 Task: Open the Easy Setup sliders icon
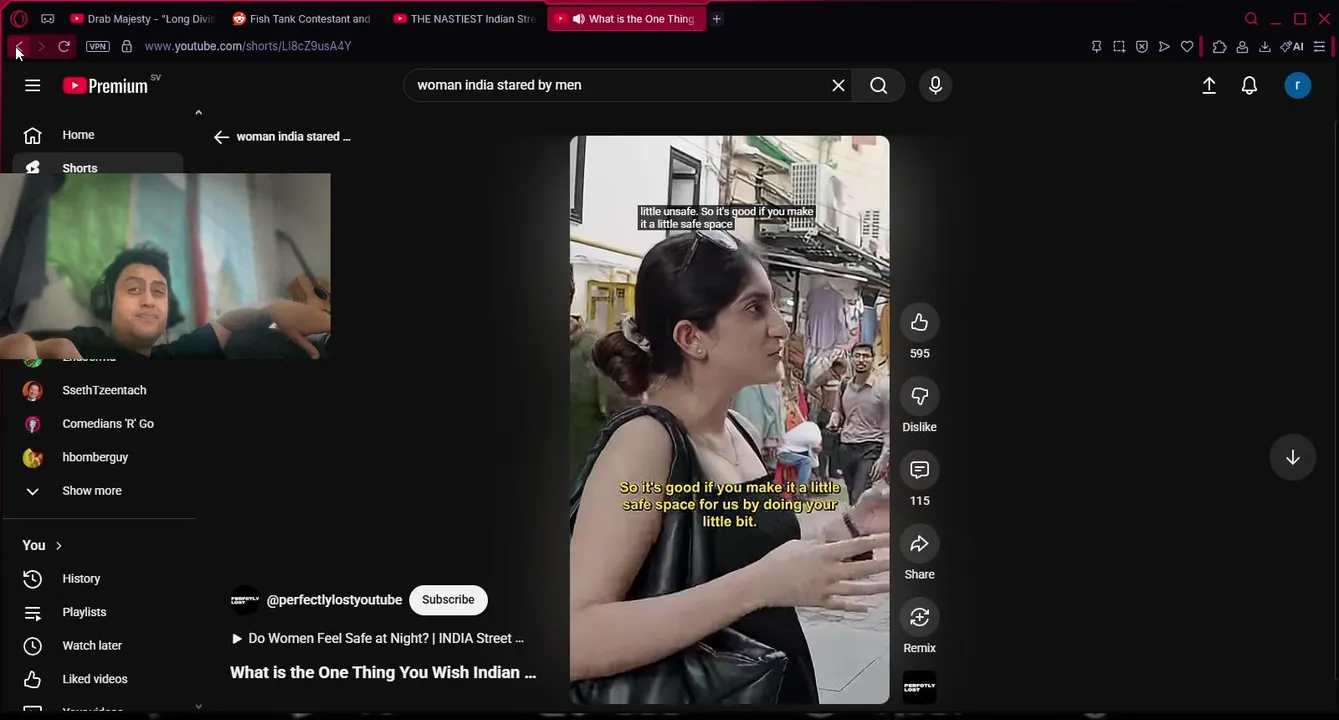click(x=1320, y=46)
